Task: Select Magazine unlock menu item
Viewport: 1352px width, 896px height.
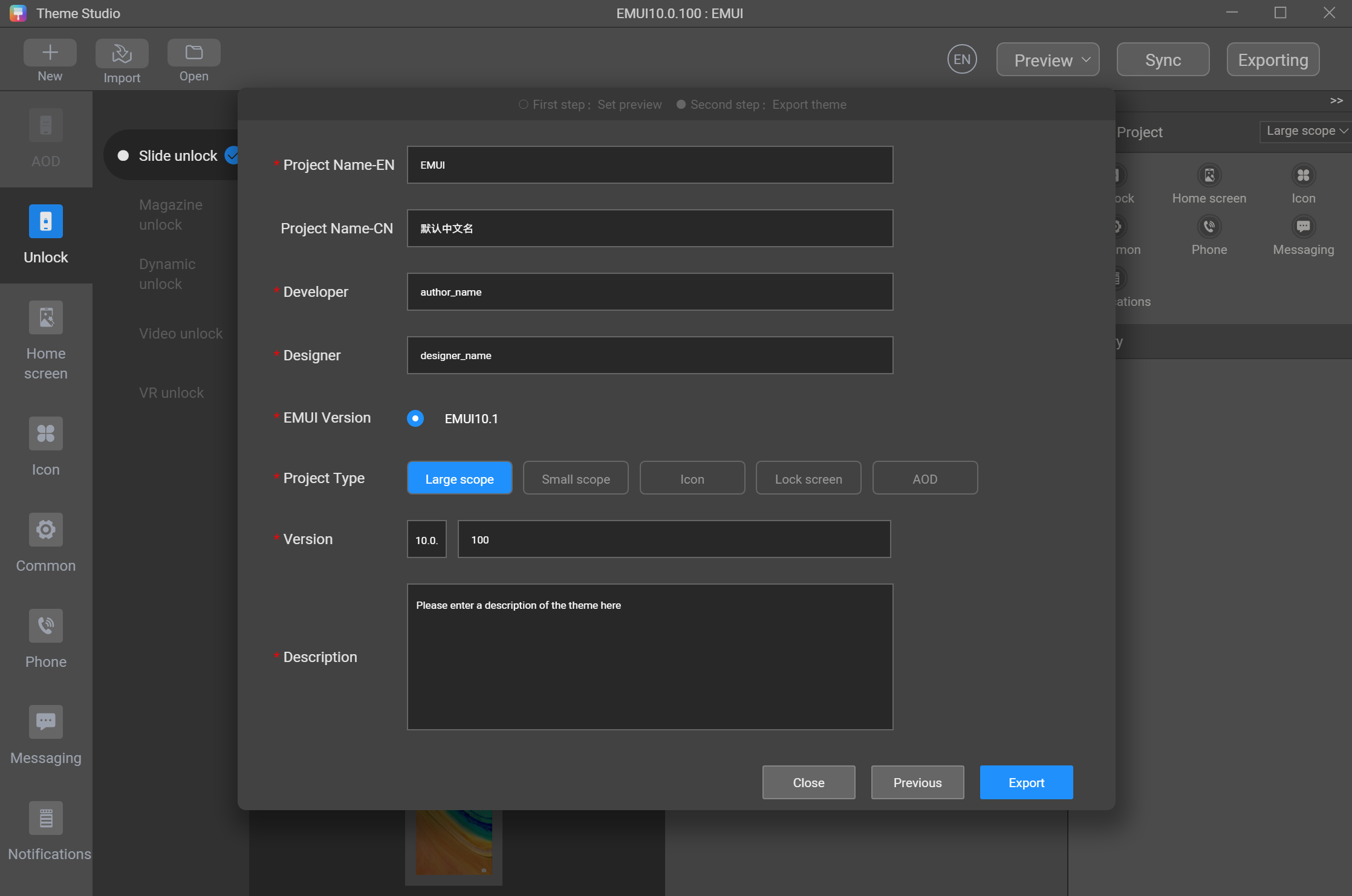Action: click(171, 215)
